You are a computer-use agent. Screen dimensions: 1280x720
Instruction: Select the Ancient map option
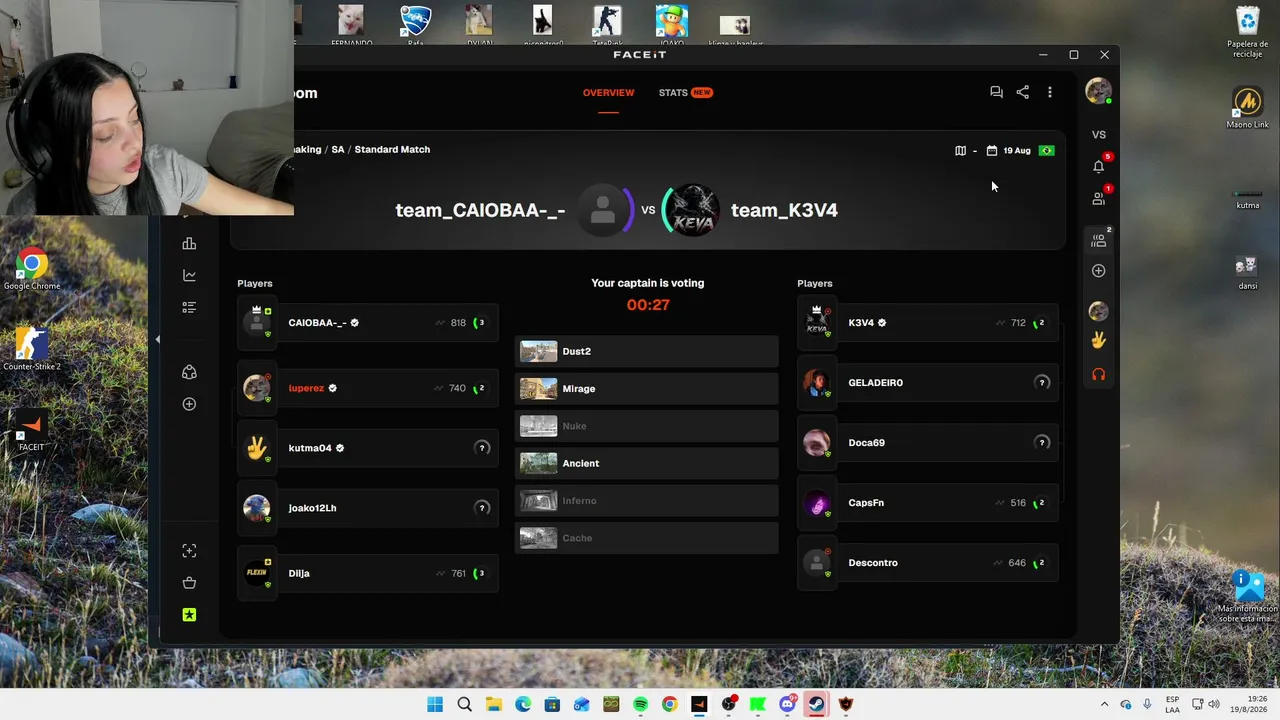click(x=647, y=464)
